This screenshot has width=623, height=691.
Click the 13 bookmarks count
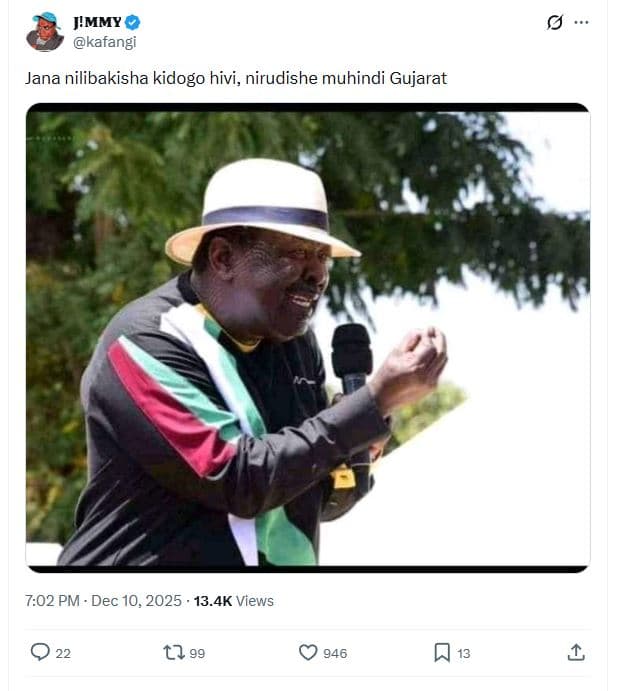464,653
